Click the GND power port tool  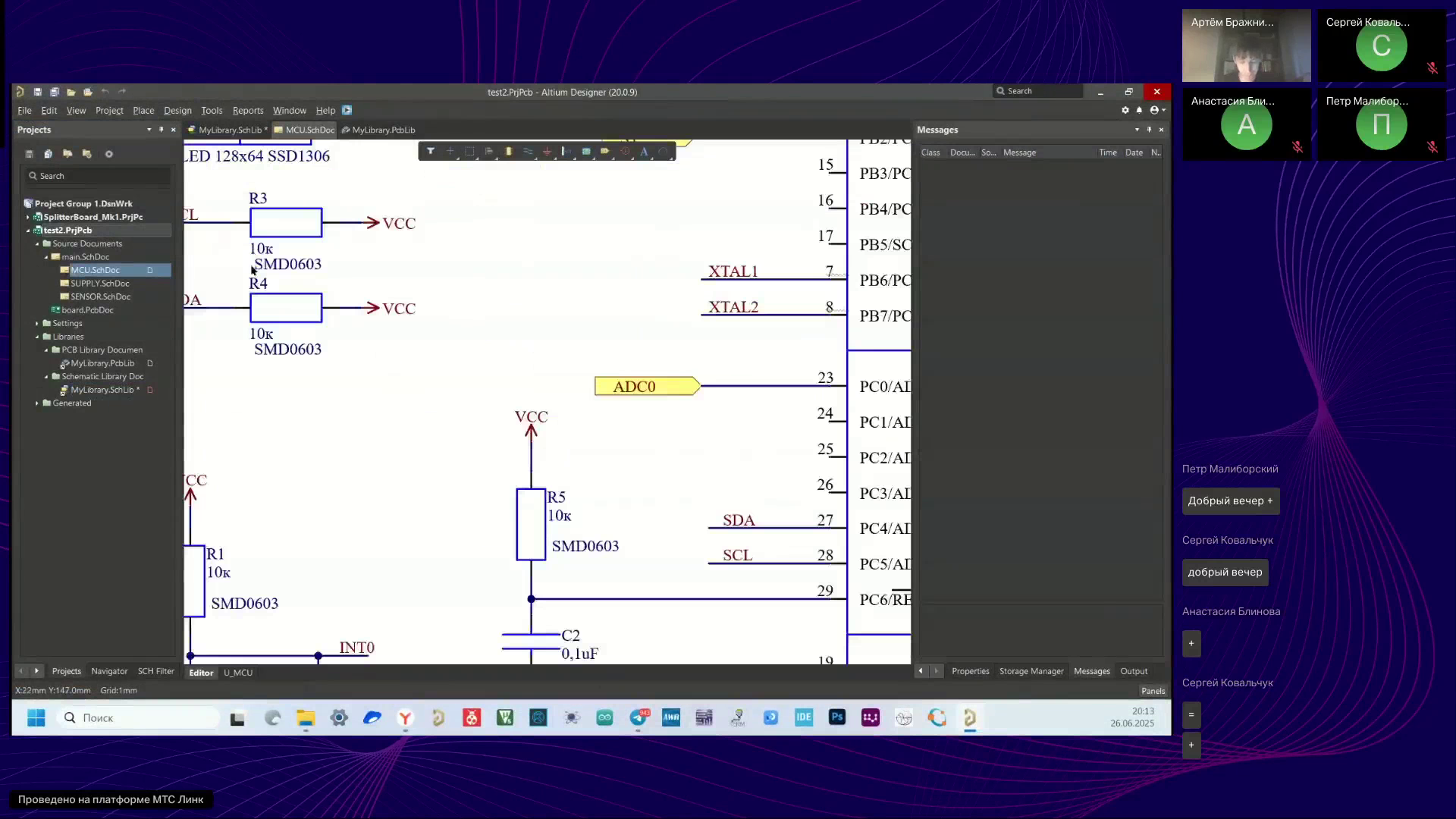(x=547, y=151)
